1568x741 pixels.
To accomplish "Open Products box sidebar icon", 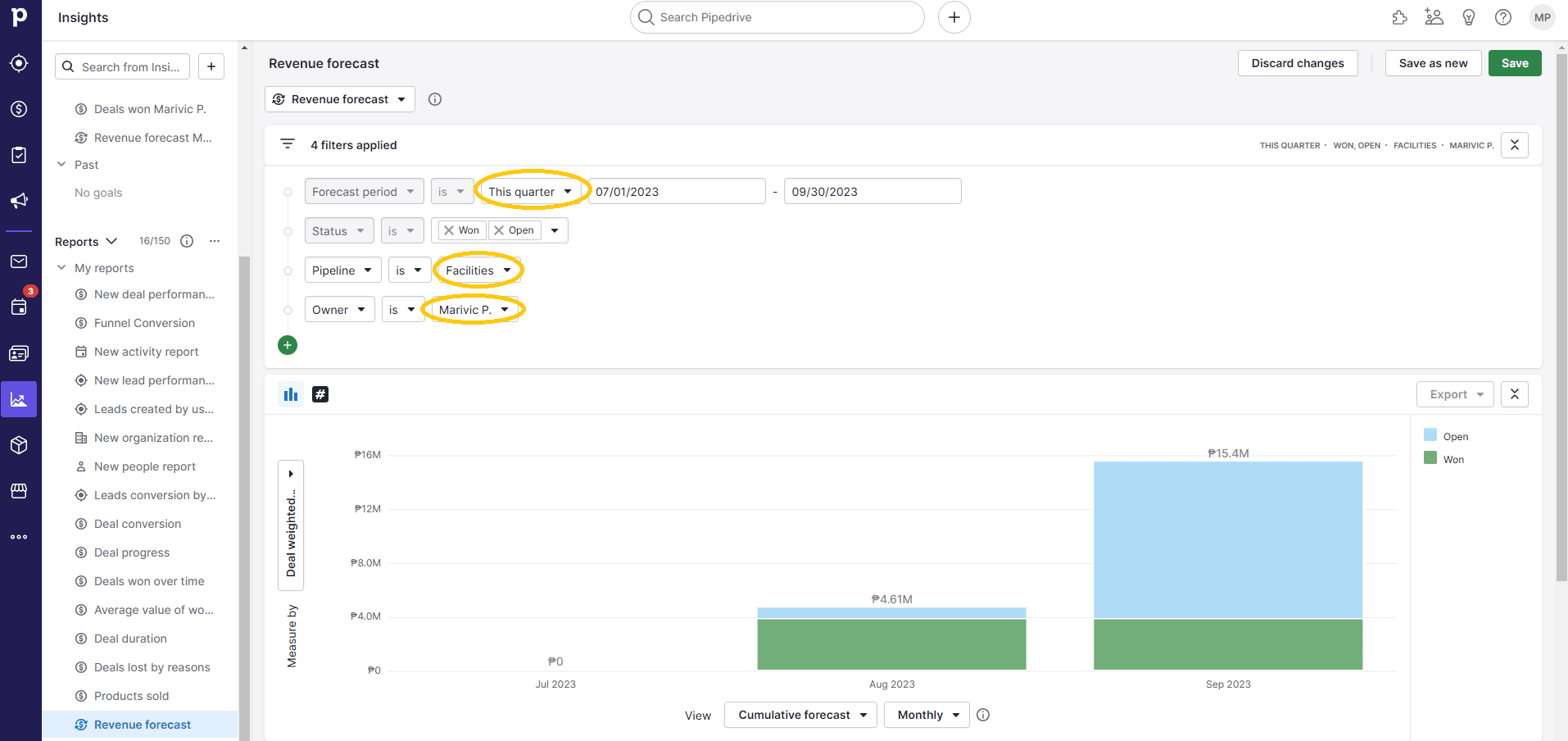I will [19, 445].
